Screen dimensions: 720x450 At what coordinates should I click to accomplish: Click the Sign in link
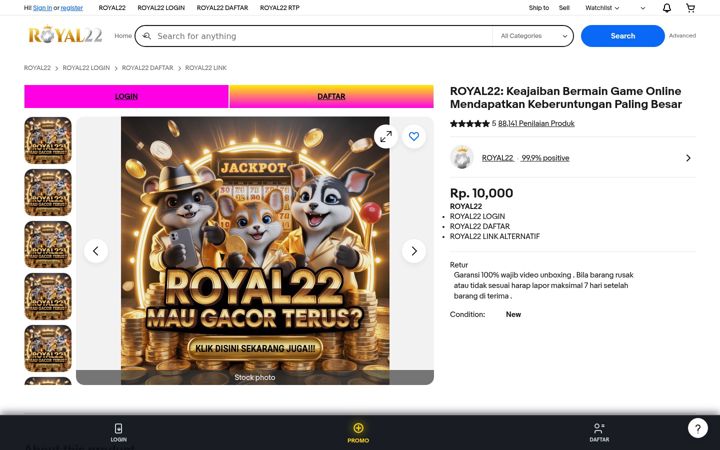coord(43,8)
